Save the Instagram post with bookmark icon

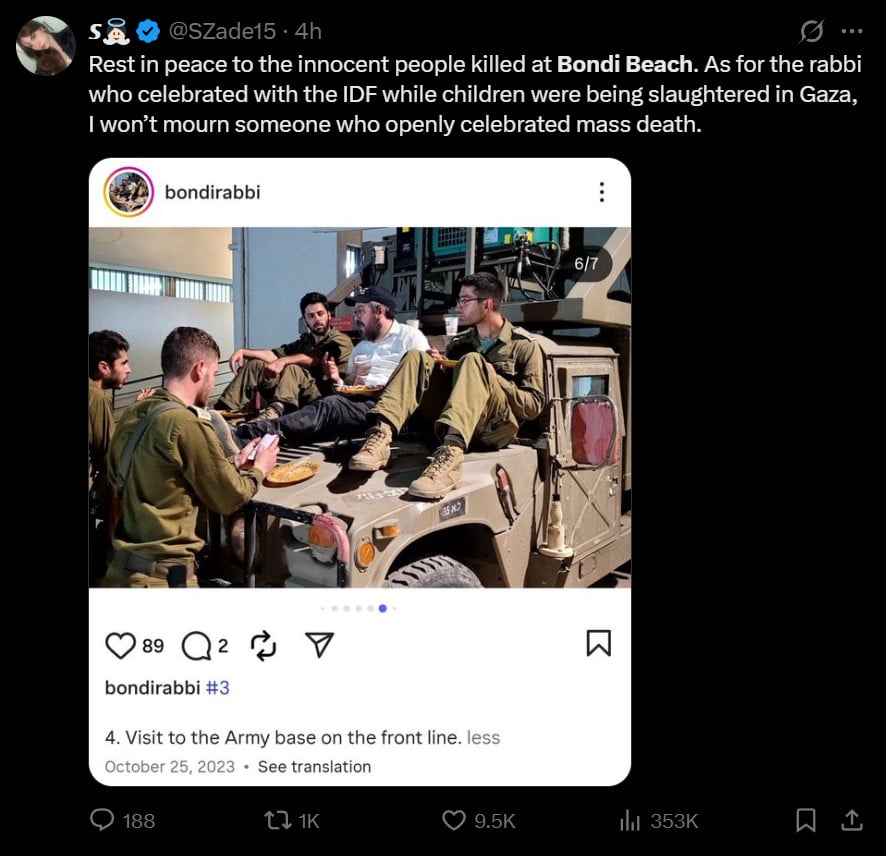coord(598,644)
